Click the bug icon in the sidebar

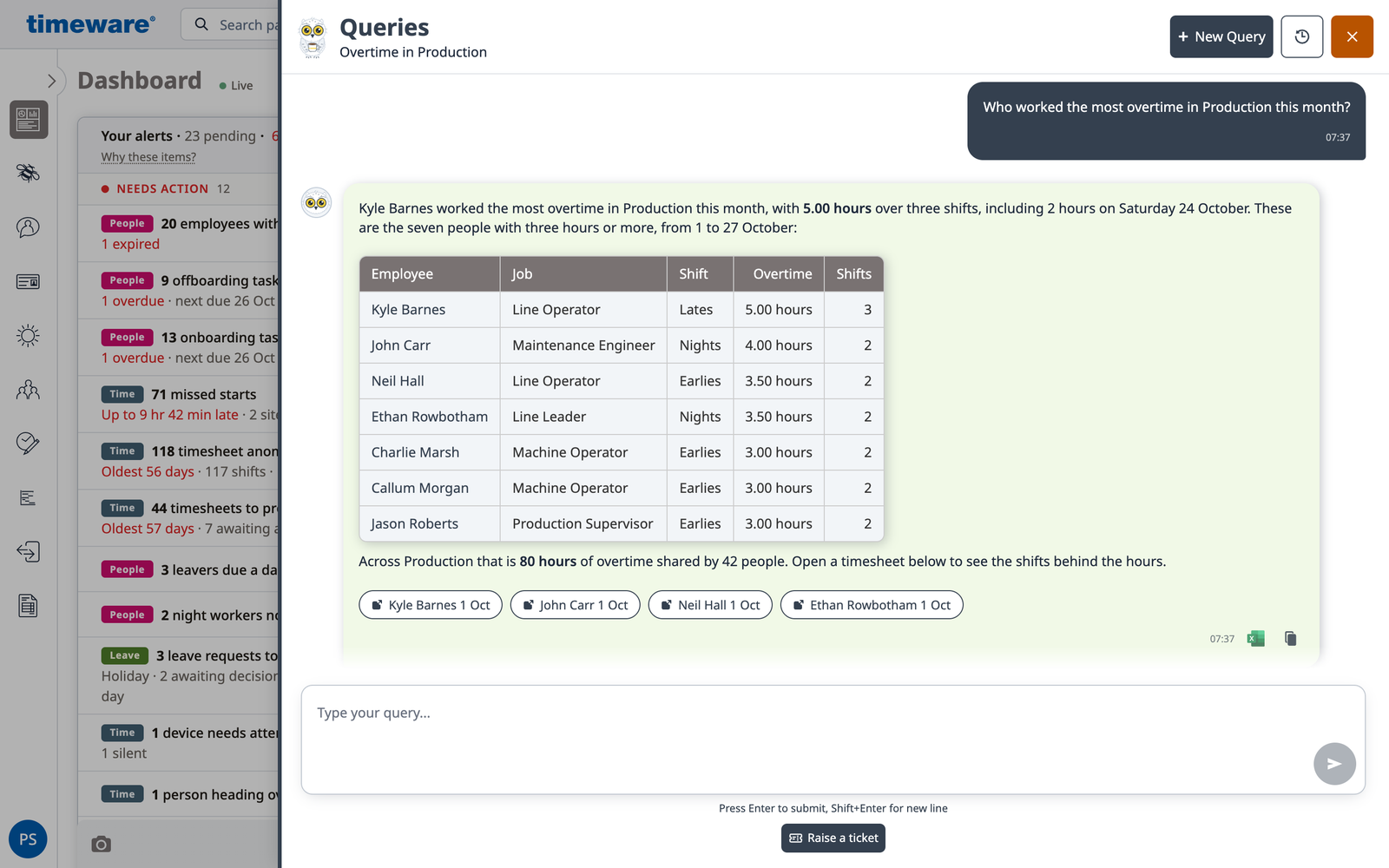[29, 173]
